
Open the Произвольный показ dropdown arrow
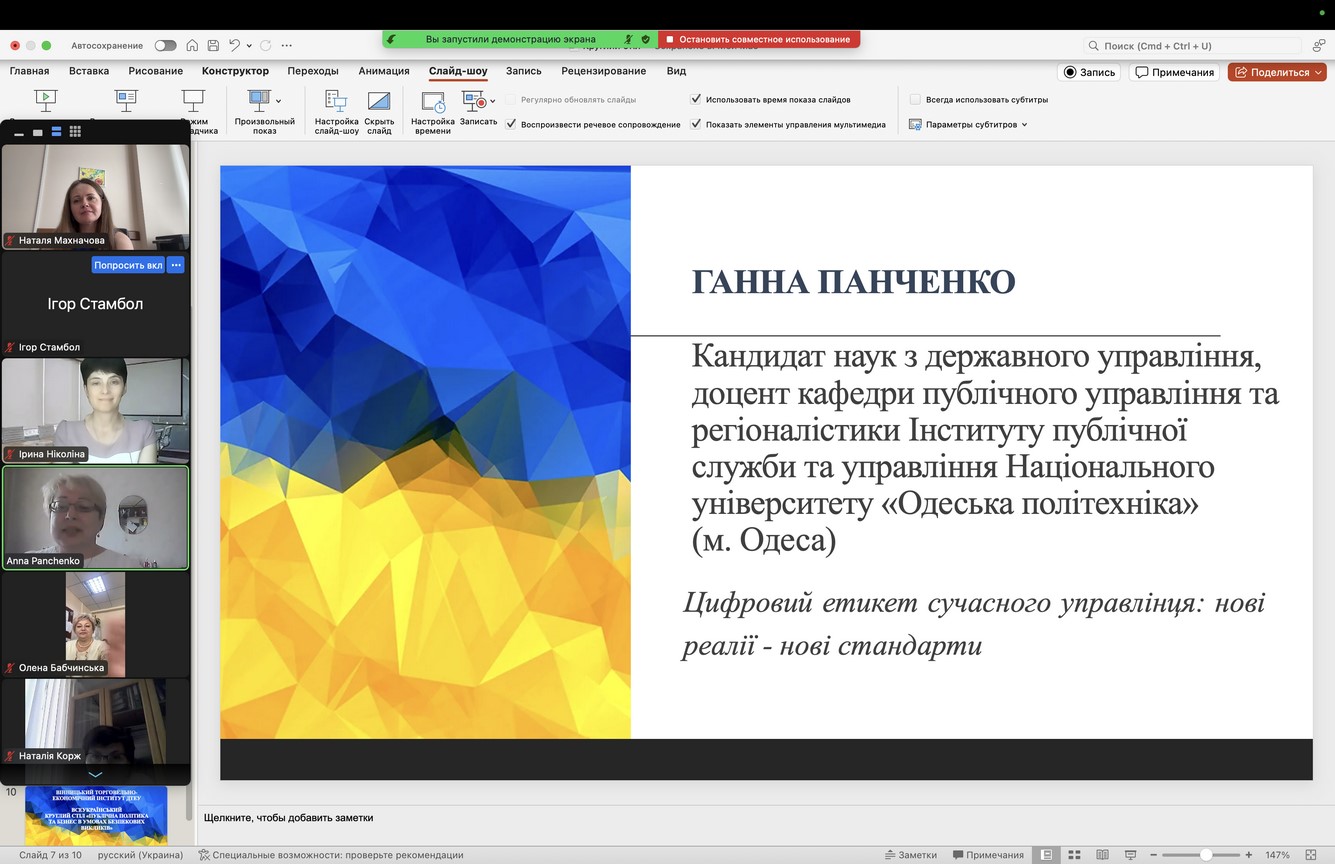pyautogui.click(x=278, y=100)
